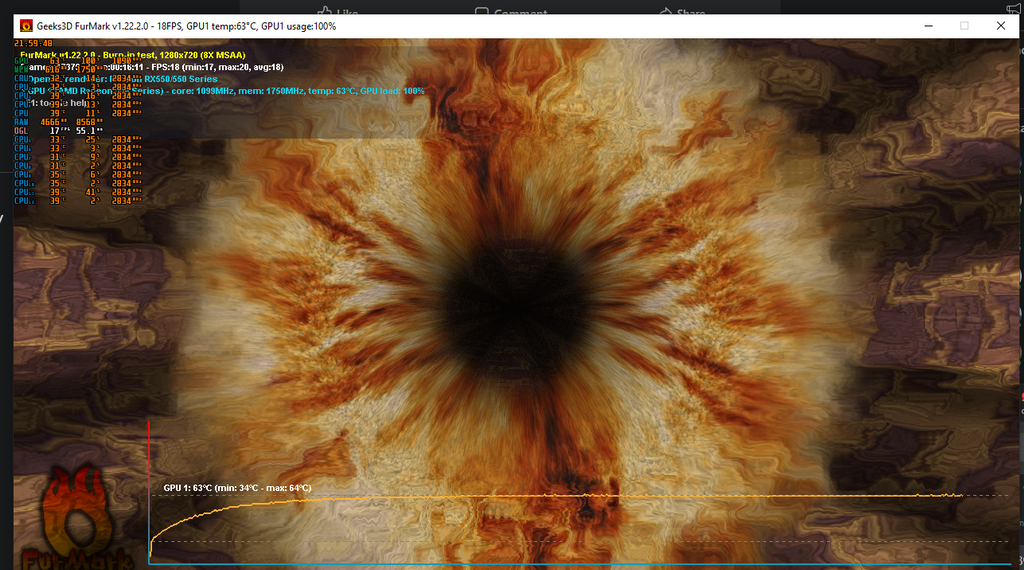The image size is (1024, 570).
Task: Minimize the FurMark window
Action: coord(928,26)
